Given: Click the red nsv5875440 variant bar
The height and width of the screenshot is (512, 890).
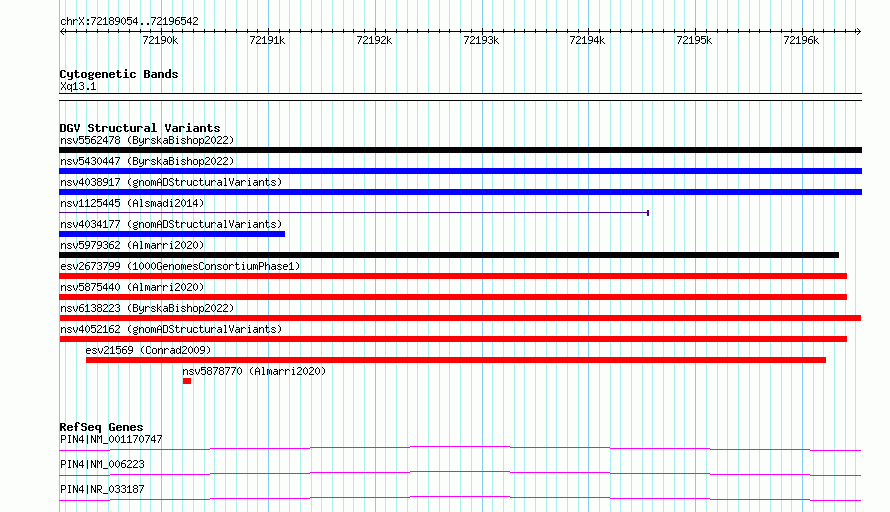Looking at the screenshot, I should point(453,297).
